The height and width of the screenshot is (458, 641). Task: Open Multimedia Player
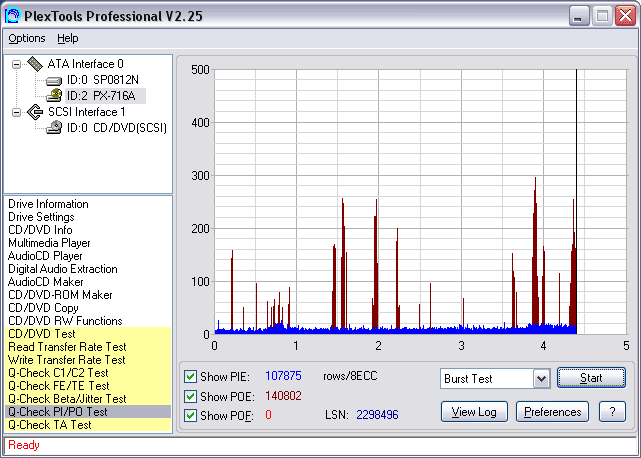pos(49,243)
